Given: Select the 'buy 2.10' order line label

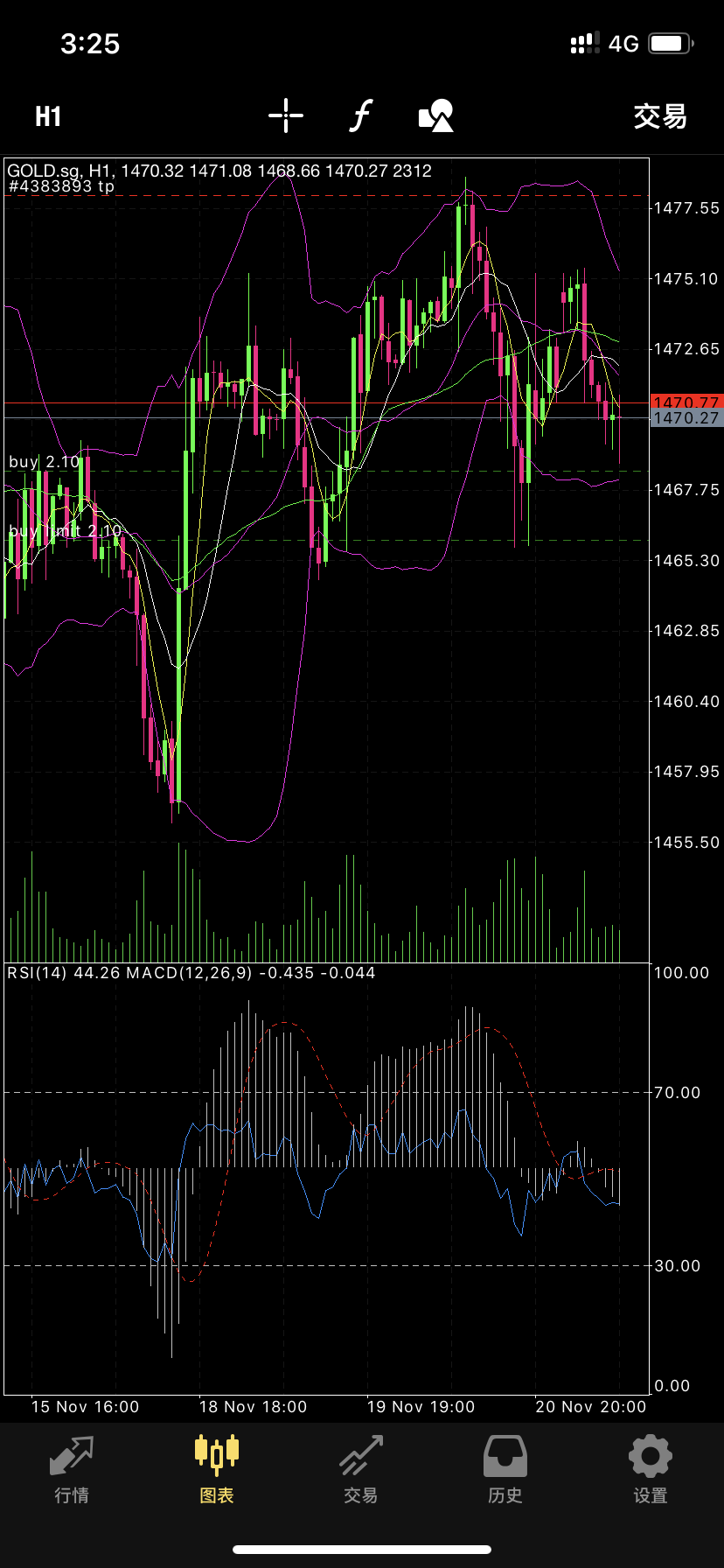Looking at the screenshot, I should click(x=45, y=462).
